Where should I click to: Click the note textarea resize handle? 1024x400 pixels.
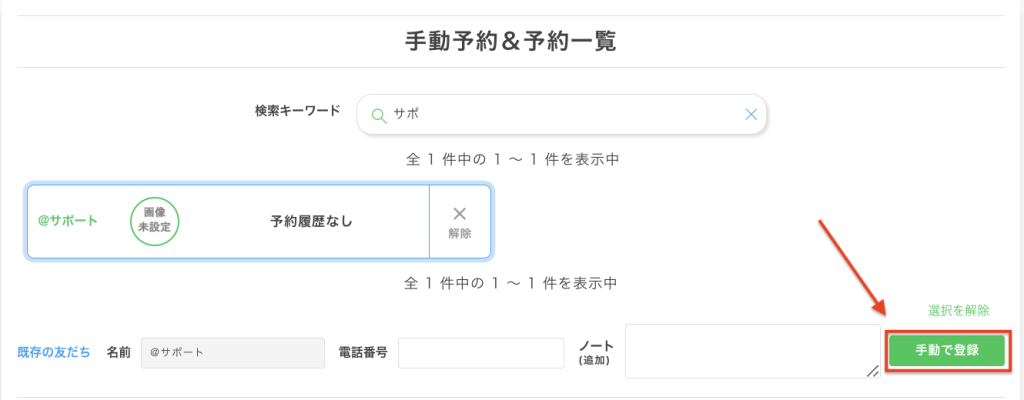(x=872, y=370)
